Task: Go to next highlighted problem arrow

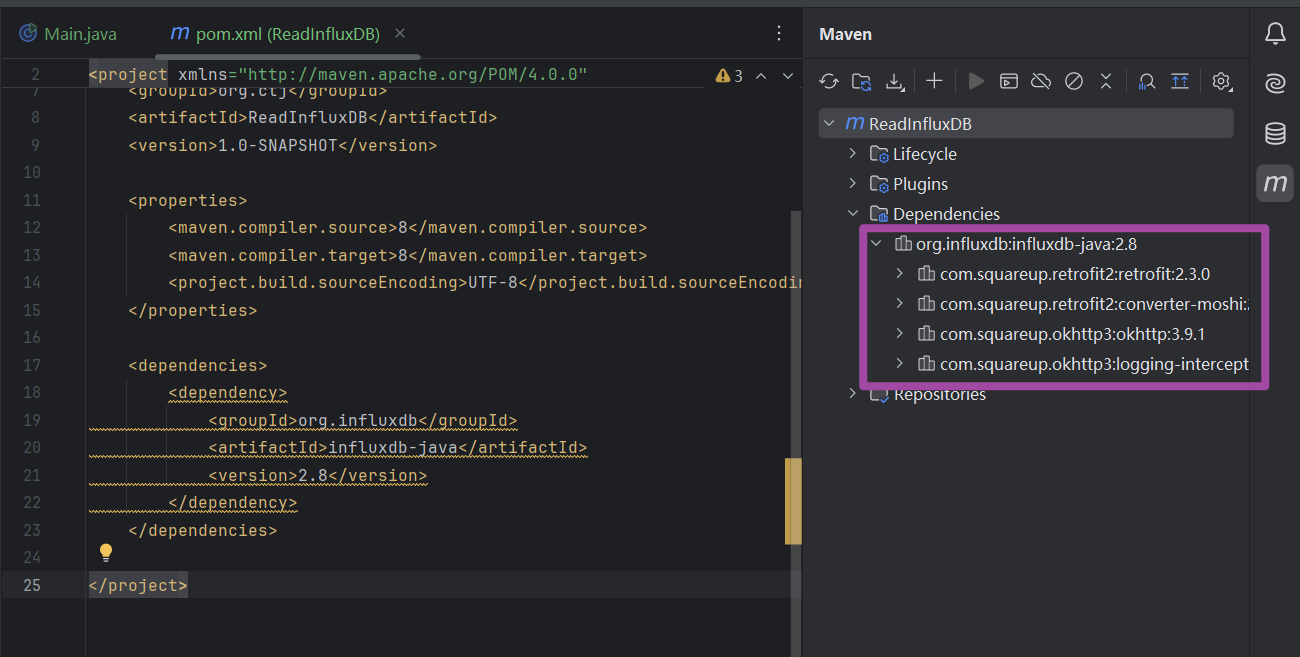Action: pyautogui.click(x=787, y=75)
